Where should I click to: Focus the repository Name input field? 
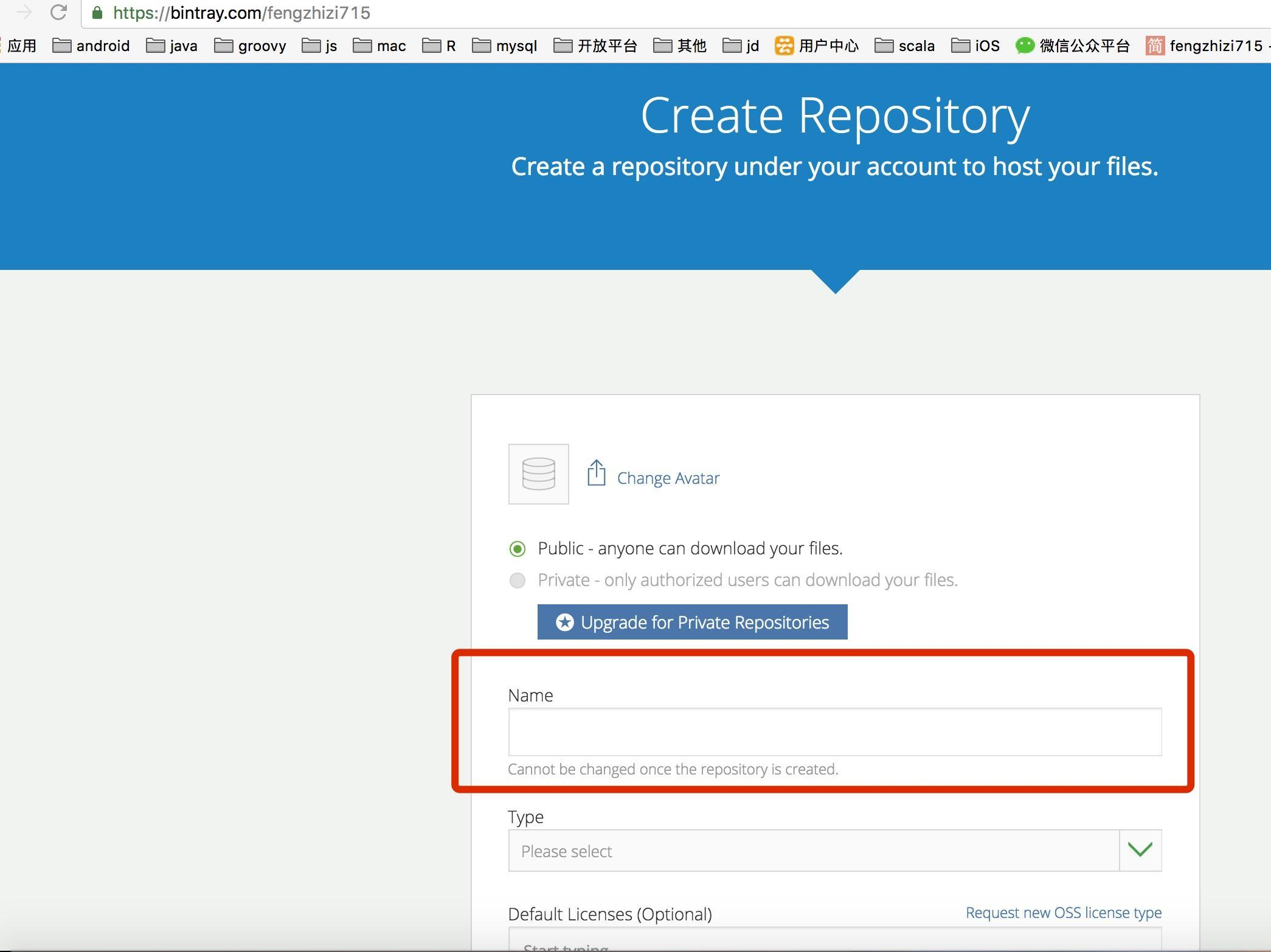[x=834, y=732]
